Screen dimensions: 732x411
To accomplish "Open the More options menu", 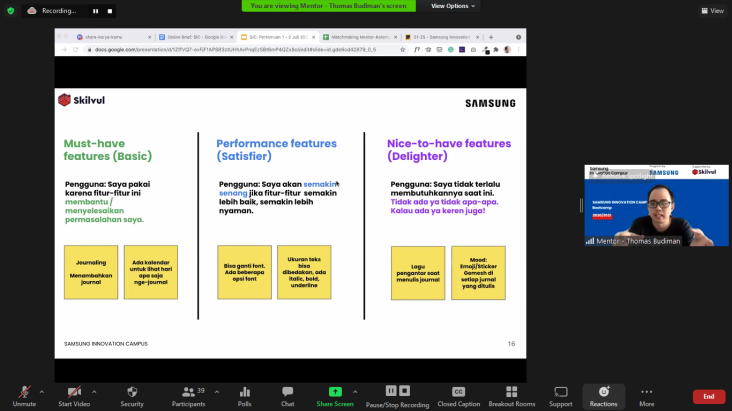I will pos(647,396).
